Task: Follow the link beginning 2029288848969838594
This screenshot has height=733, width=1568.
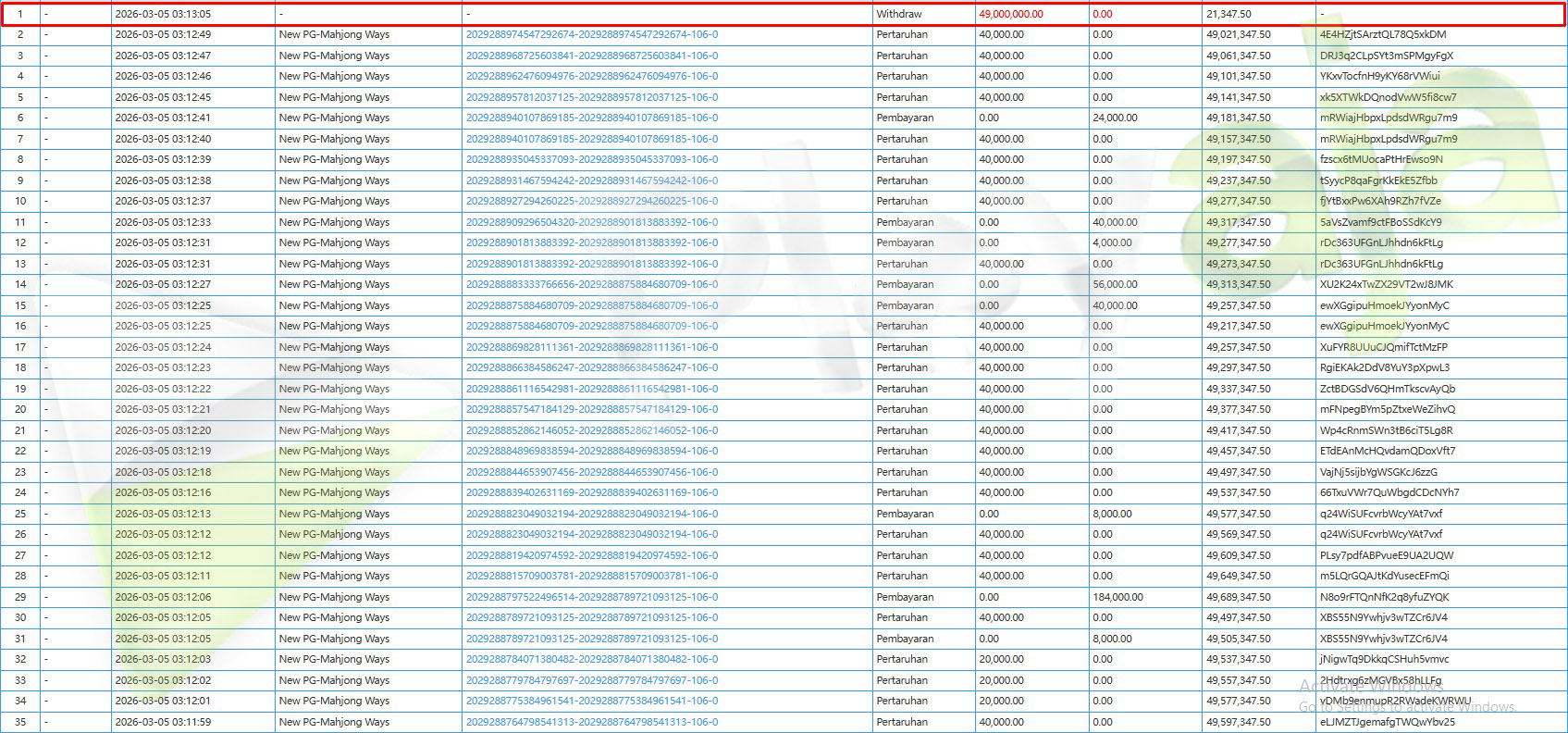Action: [x=591, y=451]
